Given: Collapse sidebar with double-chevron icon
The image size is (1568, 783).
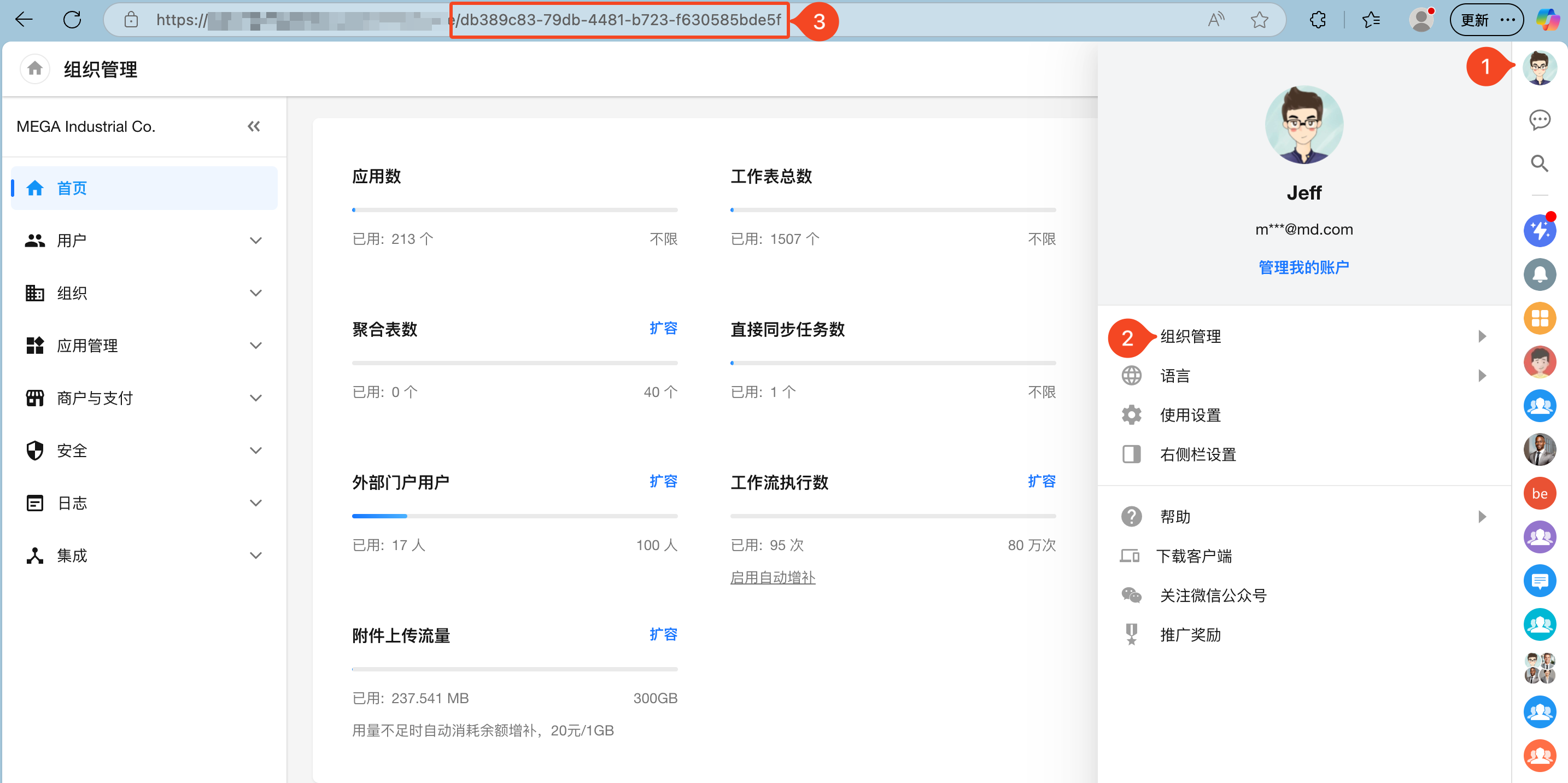Looking at the screenshot, I should coord(254,127).
